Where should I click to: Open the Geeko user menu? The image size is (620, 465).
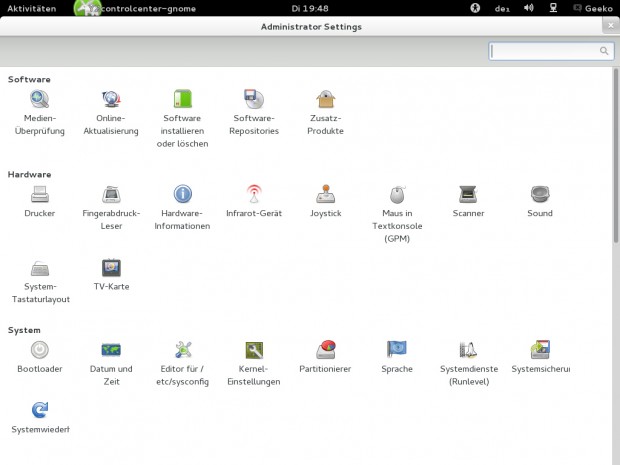click(x=593, y=8)
